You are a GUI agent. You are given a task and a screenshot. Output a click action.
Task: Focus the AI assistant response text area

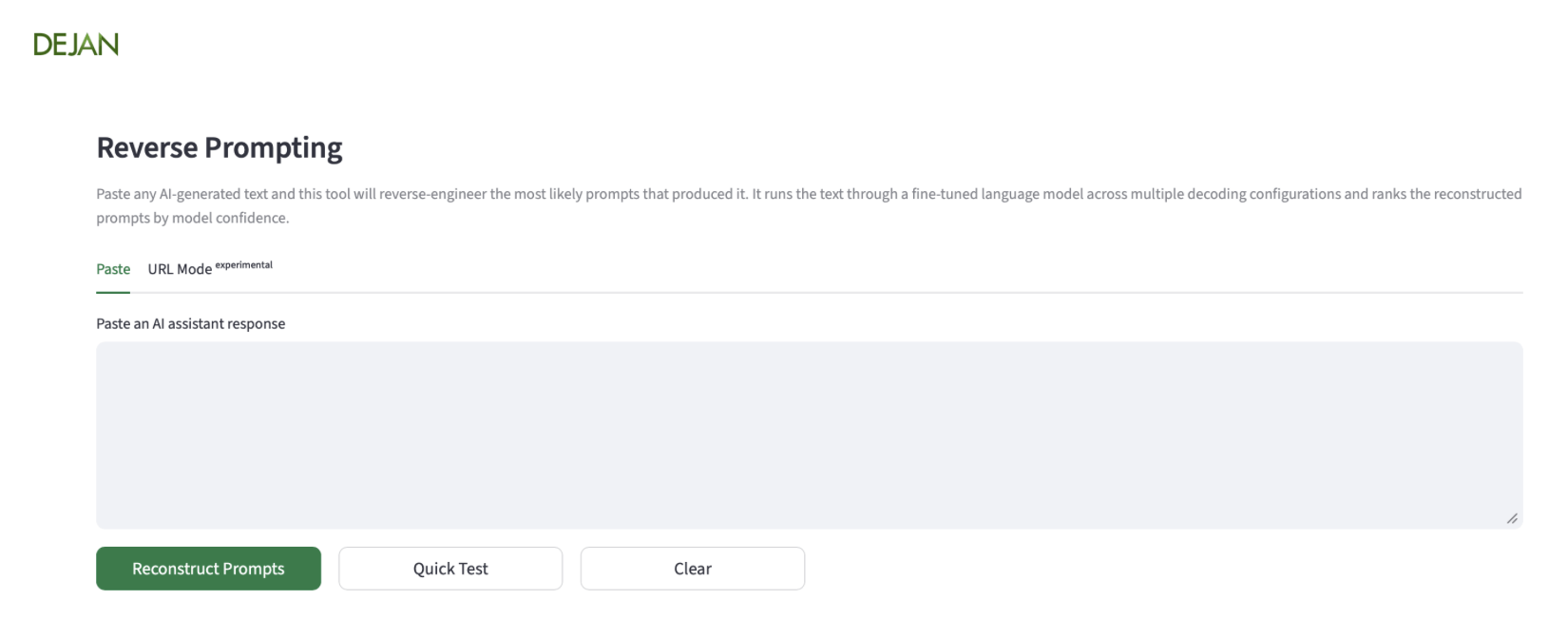808,435
